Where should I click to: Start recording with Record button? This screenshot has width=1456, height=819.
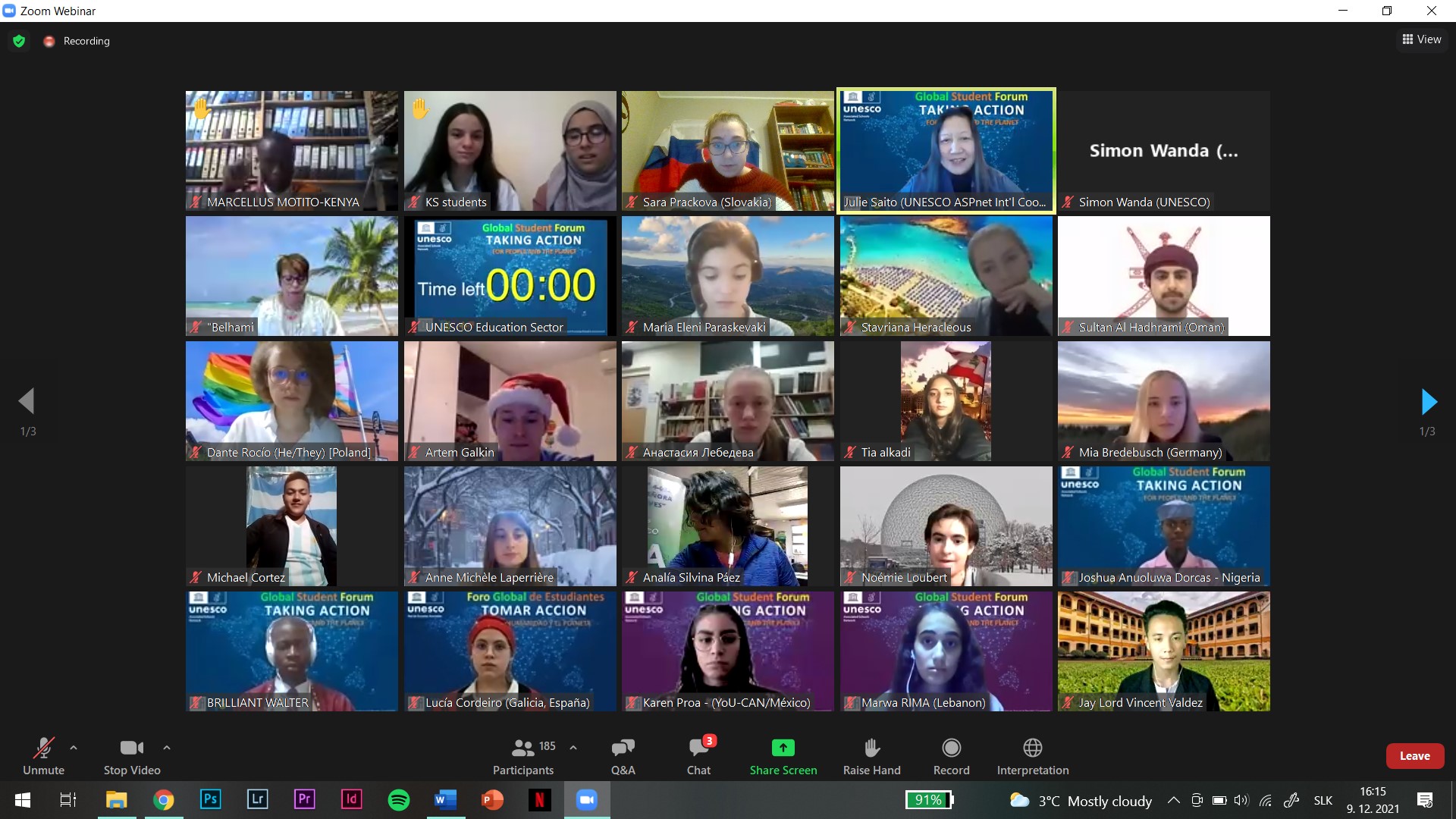pyautogui.click(x=951, y=756)
